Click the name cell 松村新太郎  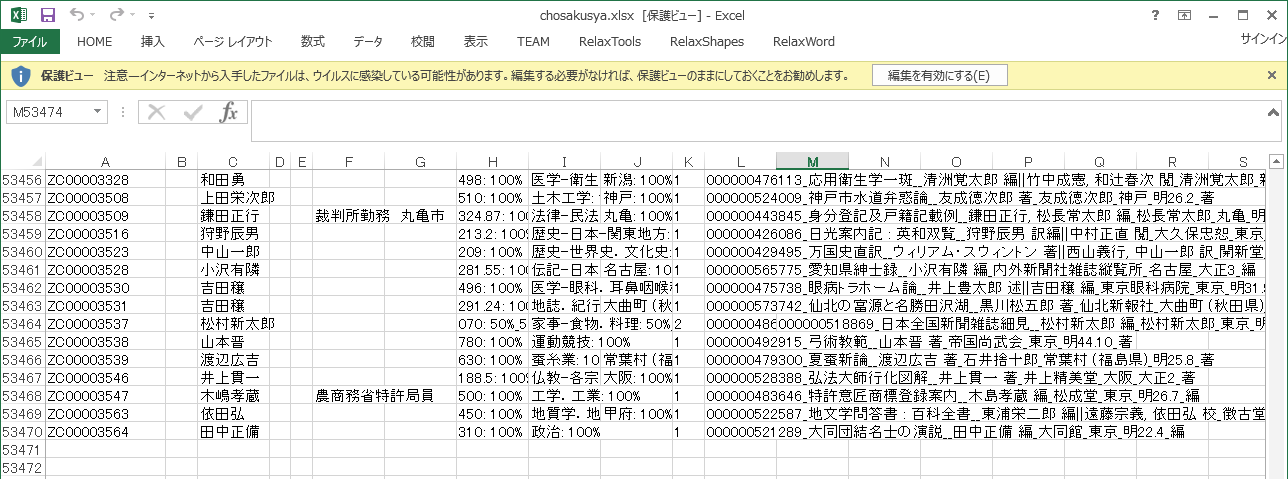tap(233, 323)
